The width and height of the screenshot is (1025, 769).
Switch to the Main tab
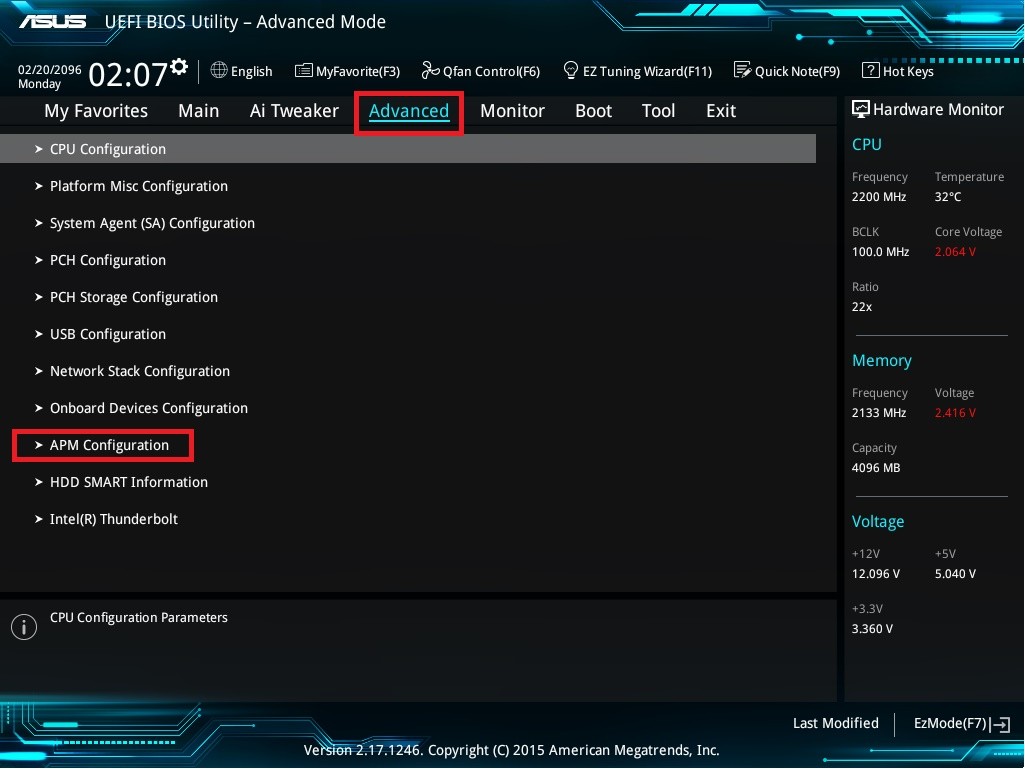tap(199, 111)
